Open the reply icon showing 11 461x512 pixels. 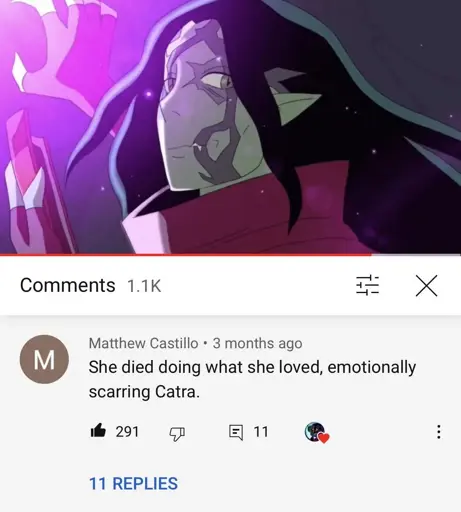point(236,432)
